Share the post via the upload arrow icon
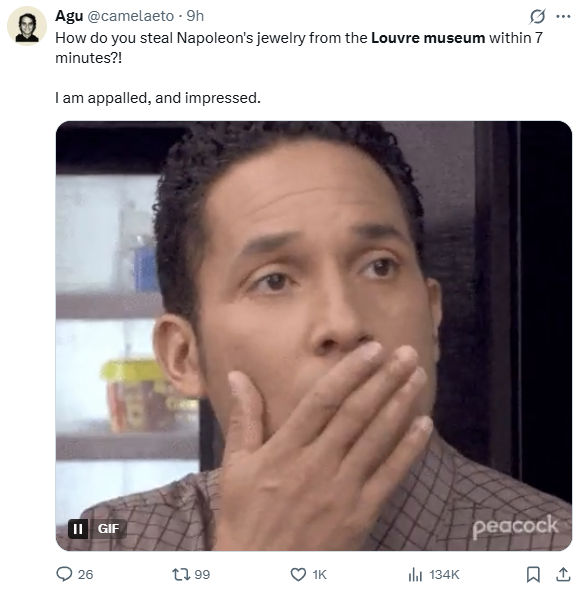 (x=563, y=574)
